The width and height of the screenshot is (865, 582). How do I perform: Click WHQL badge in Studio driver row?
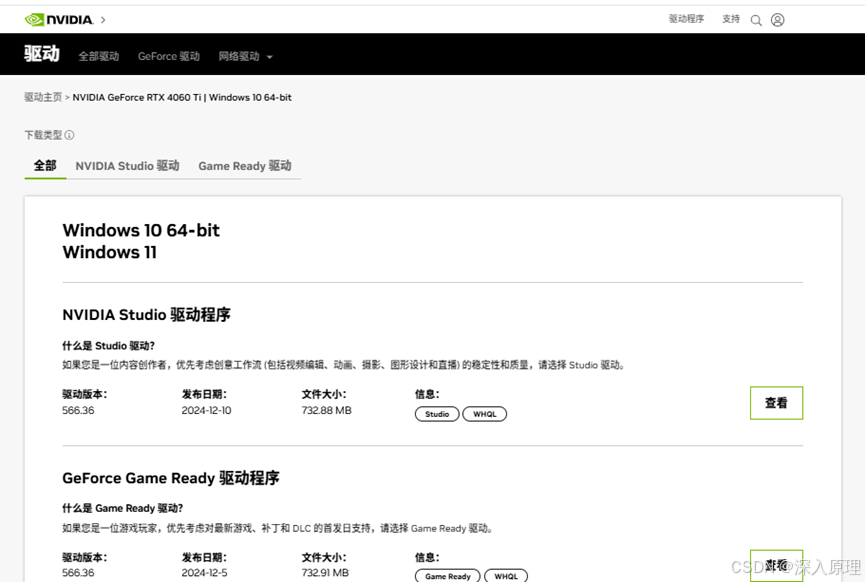(484, 414)
